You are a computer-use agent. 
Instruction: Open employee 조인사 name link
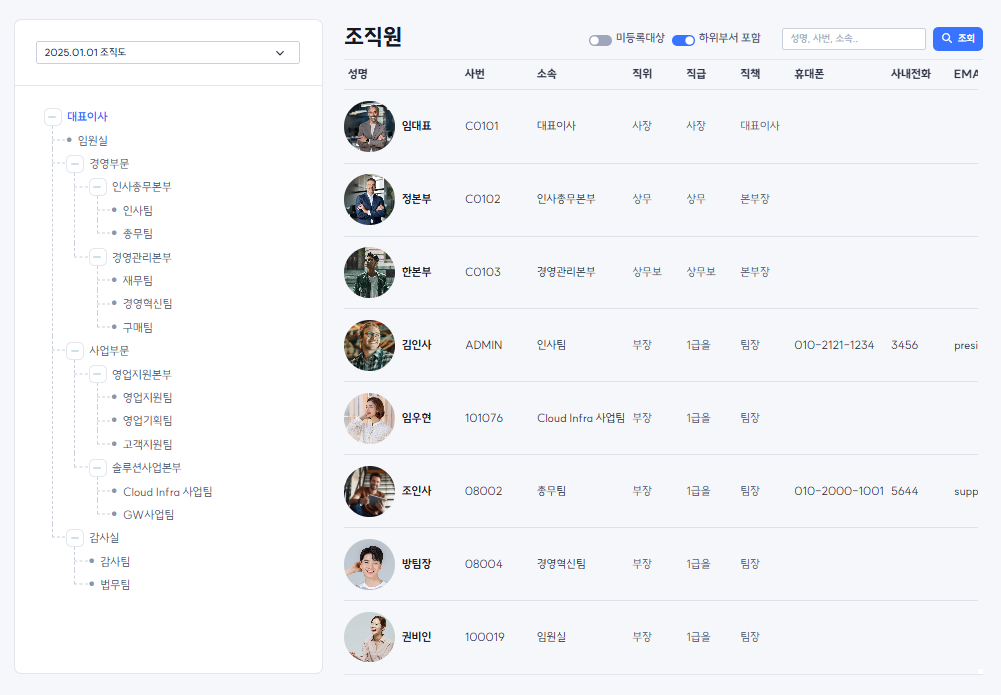tap(416, 491)
